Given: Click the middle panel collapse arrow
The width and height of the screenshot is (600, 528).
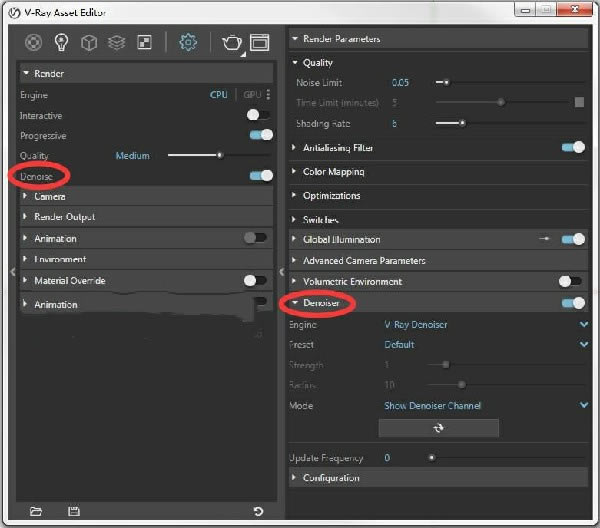Looking at the screenshot, I should pos(282,272).
